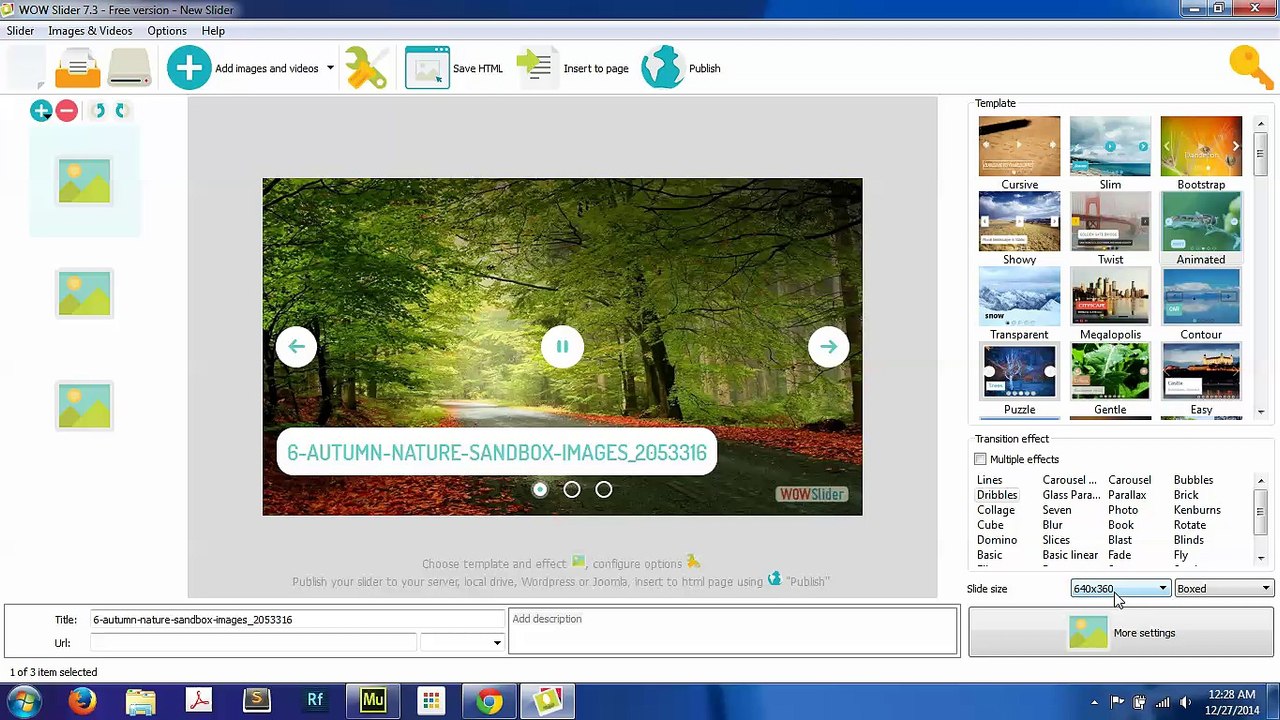Open slider properties with the wrench icon

click(x=366, y=68)
